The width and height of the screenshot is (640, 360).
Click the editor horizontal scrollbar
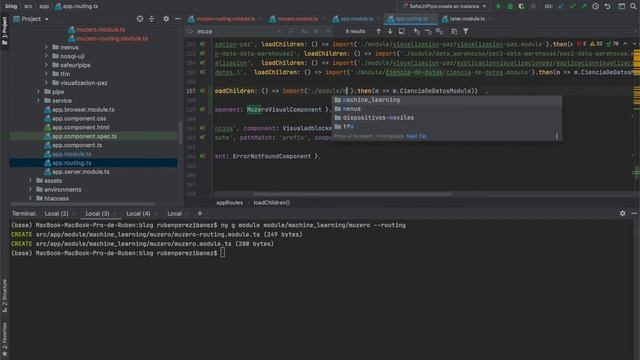(x=352, y=195)
